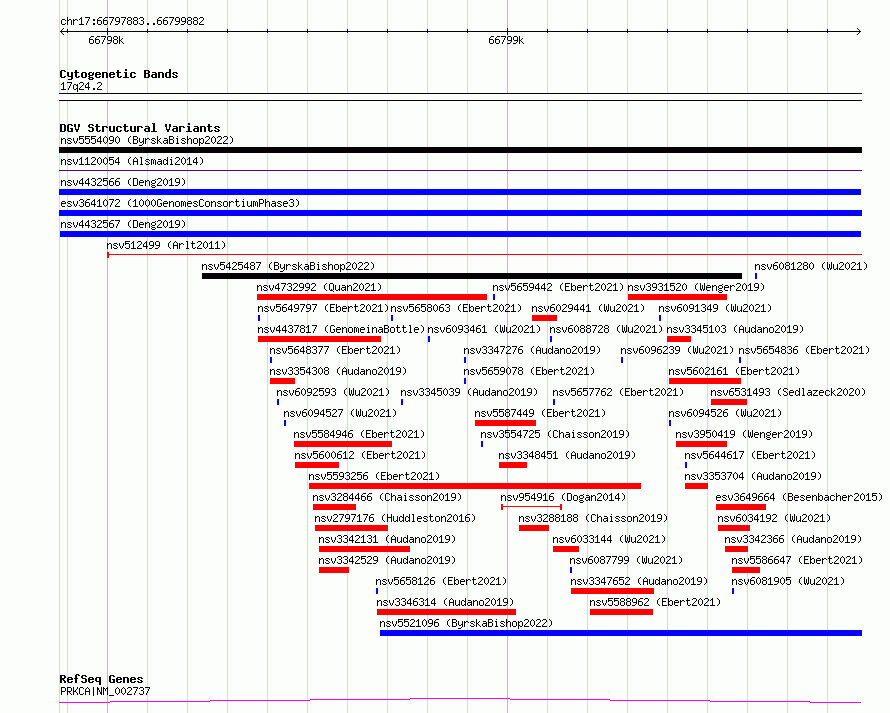Select nsv5658063 (Ebert2021) label
The image size is (890, 713).
(x=456, y=308)
